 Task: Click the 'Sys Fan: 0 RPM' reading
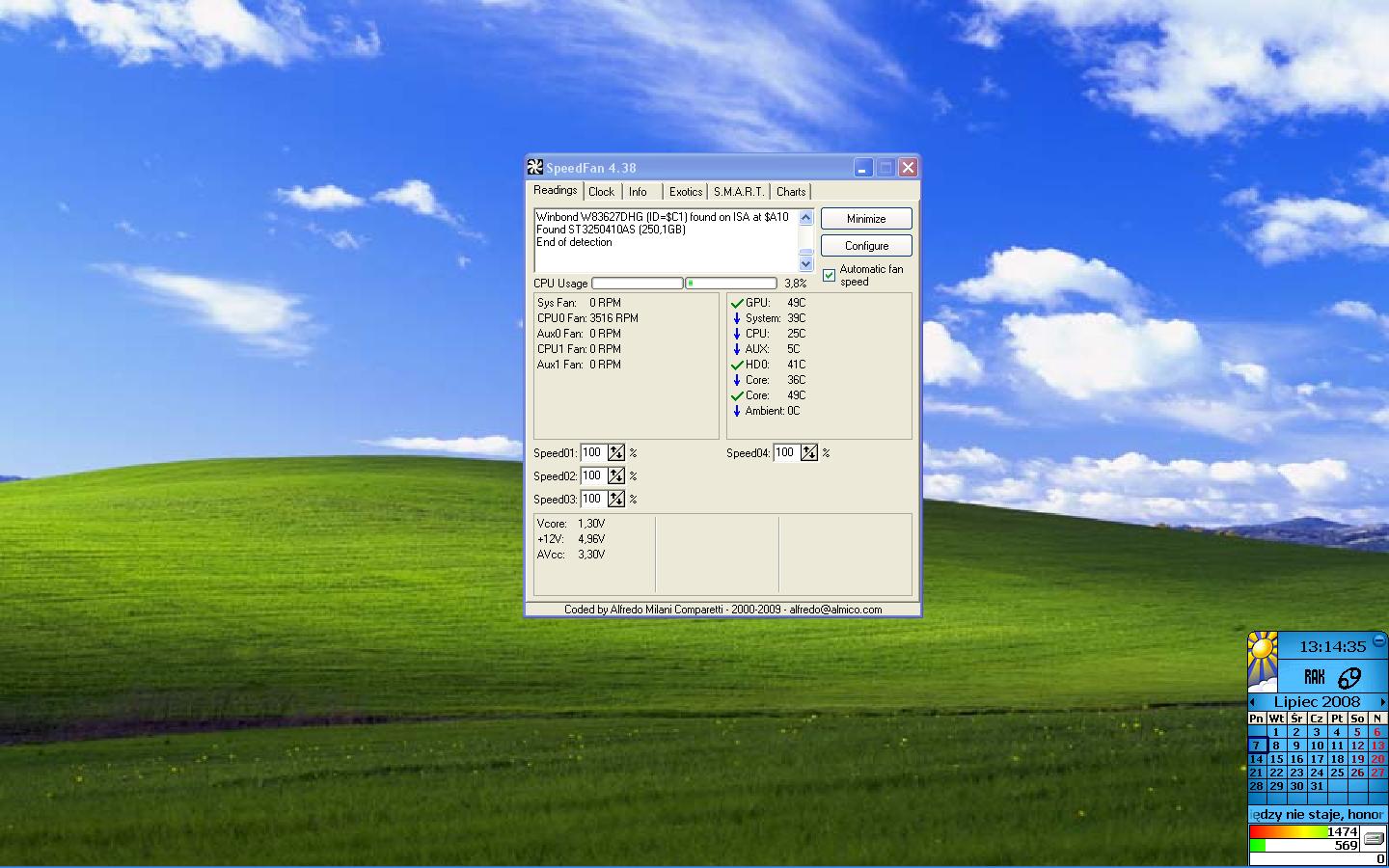(x=579, y=303)
